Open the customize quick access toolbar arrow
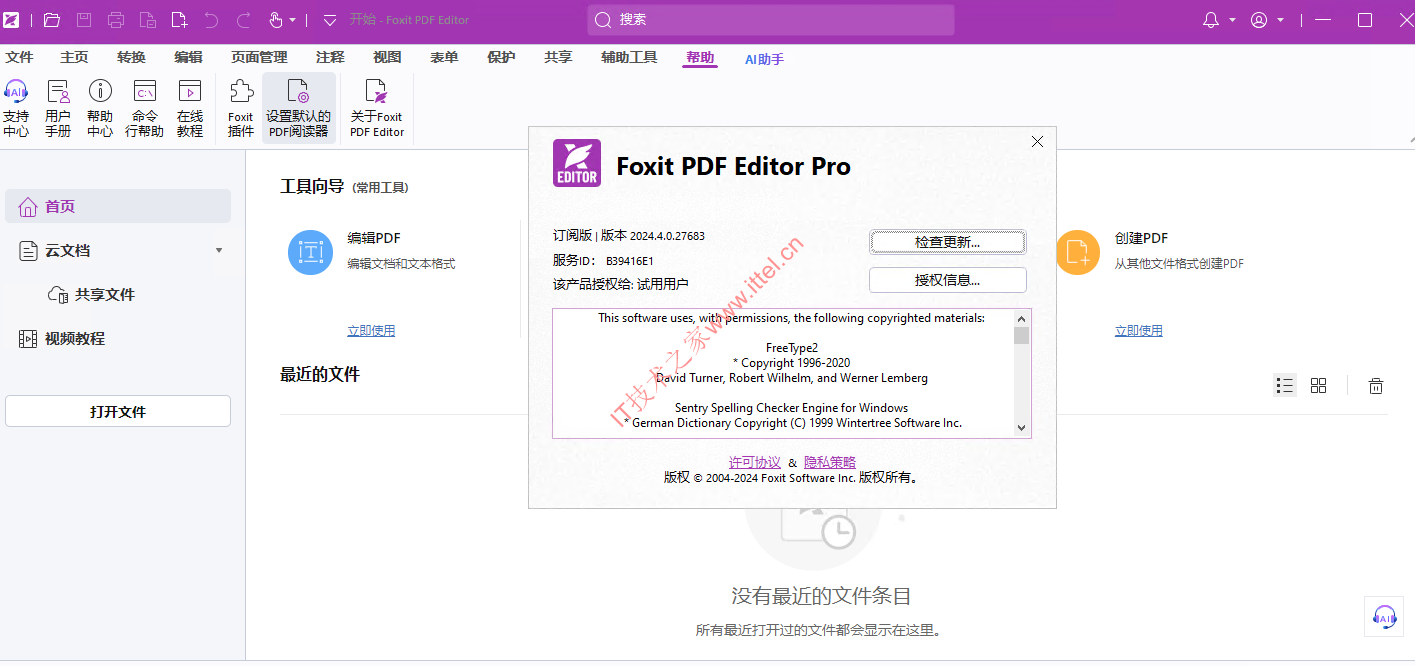Screen dimensions: 1415x666 click(330, 20)
